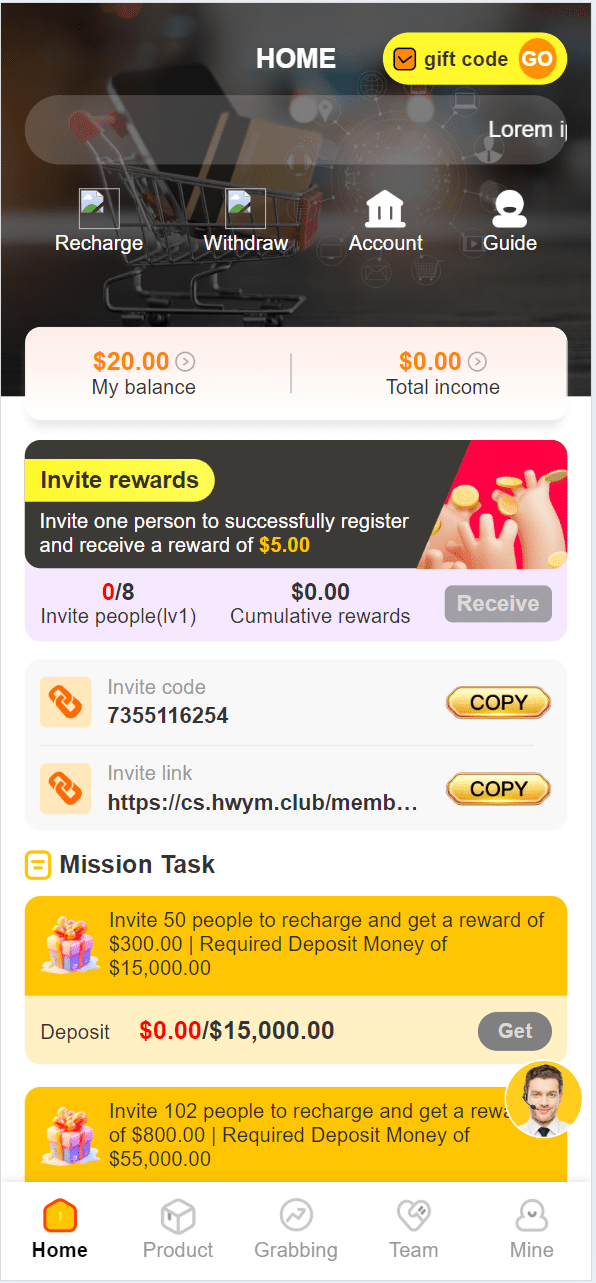This screenshot has height=1283, width=596.
Task: Expand Total income arrow details
Action: tap(478, 361)
